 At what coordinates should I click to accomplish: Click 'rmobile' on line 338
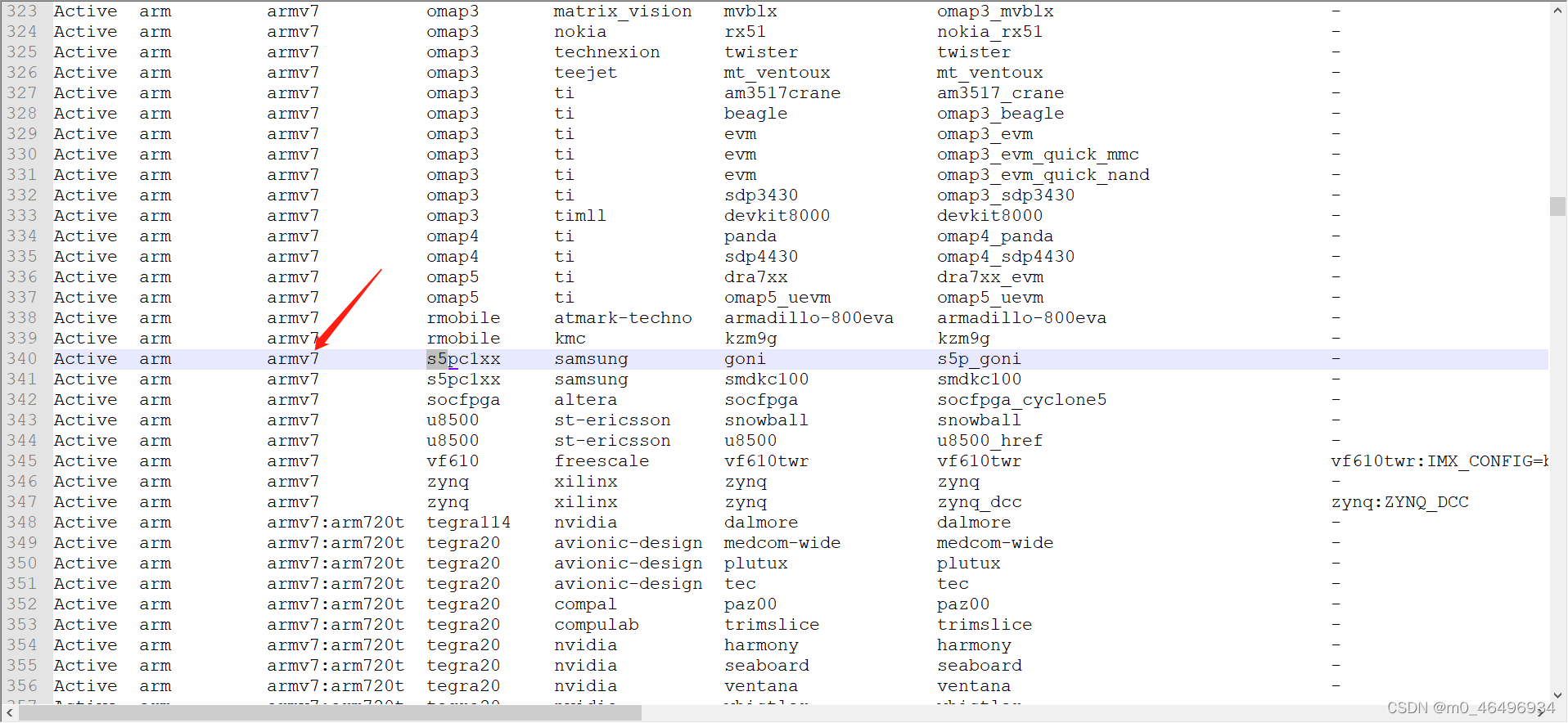tap(463, 318)
